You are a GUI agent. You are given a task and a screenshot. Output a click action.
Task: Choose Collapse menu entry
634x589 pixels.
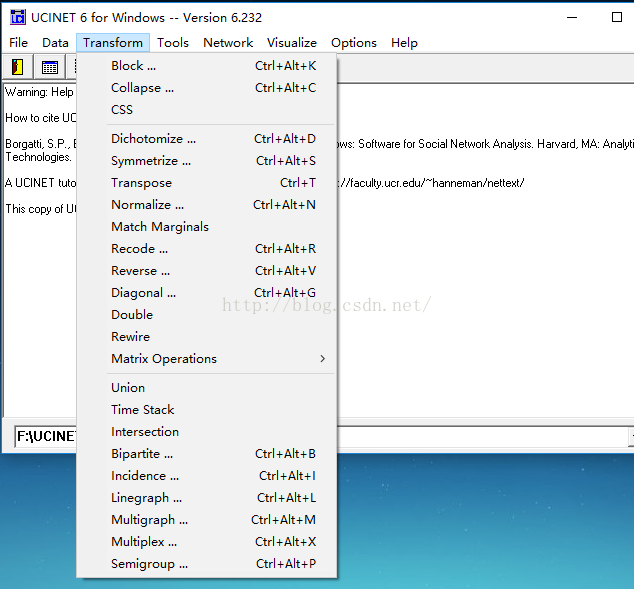206,88
